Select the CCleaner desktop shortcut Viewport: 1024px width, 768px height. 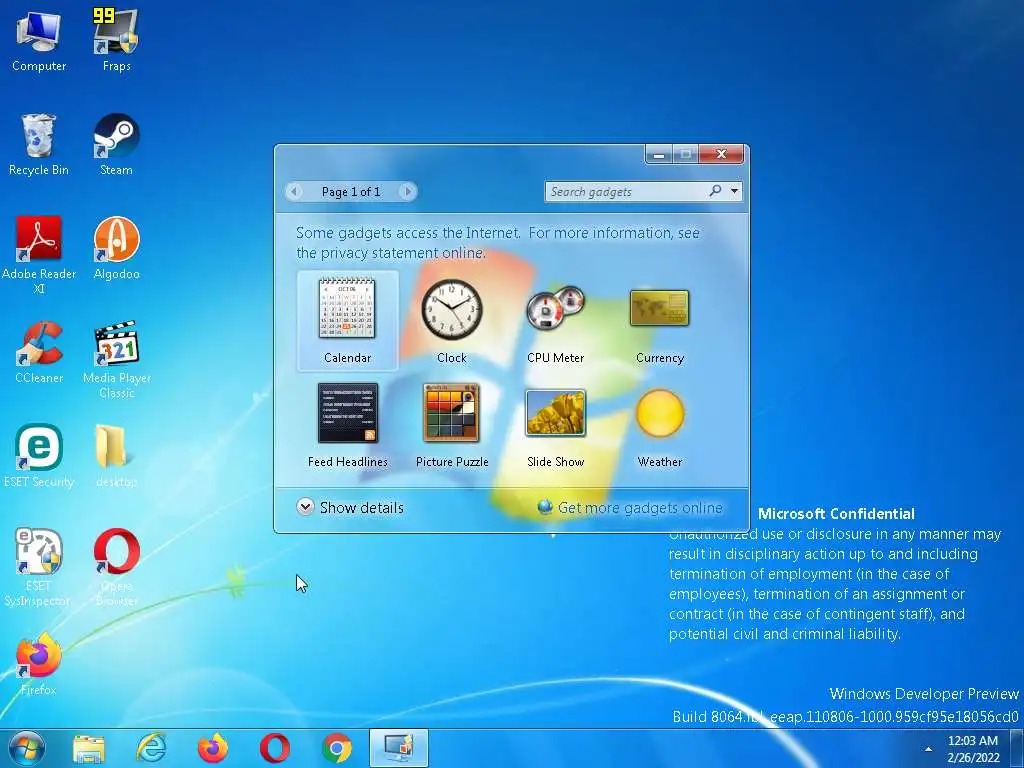click(39, 352)
